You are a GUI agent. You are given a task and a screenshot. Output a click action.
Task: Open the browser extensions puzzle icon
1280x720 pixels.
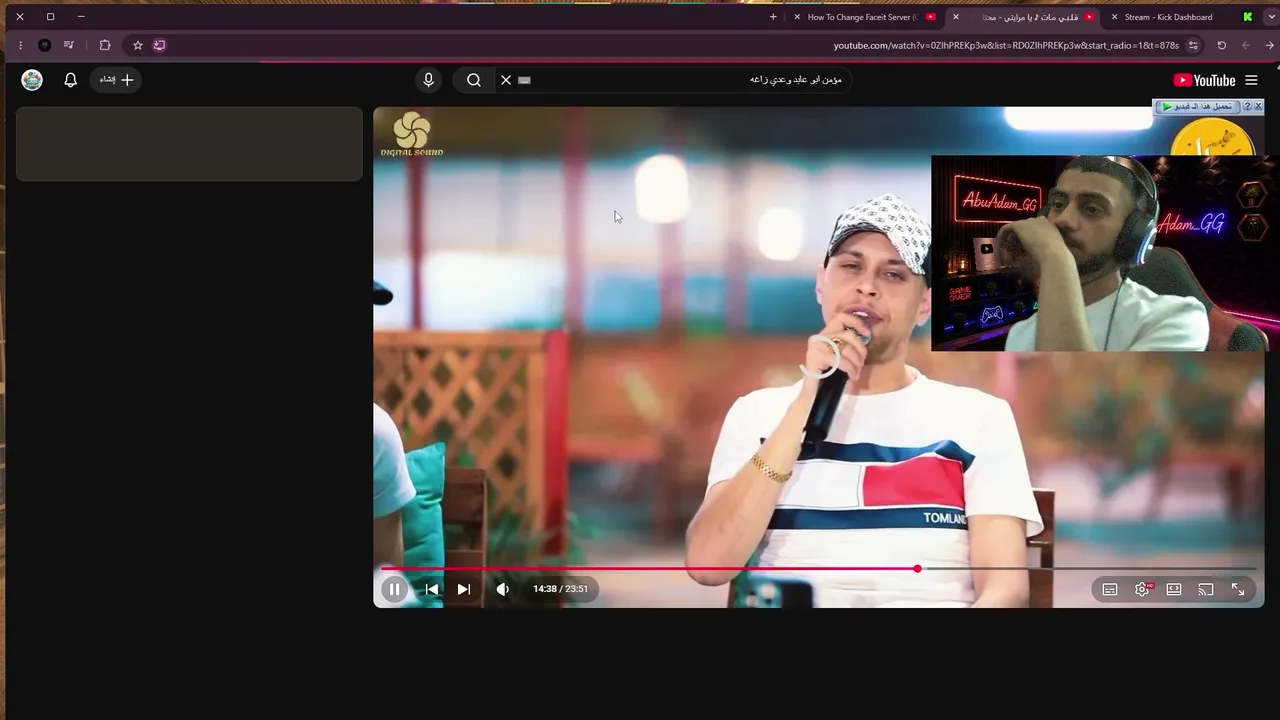tap(105, 45)
